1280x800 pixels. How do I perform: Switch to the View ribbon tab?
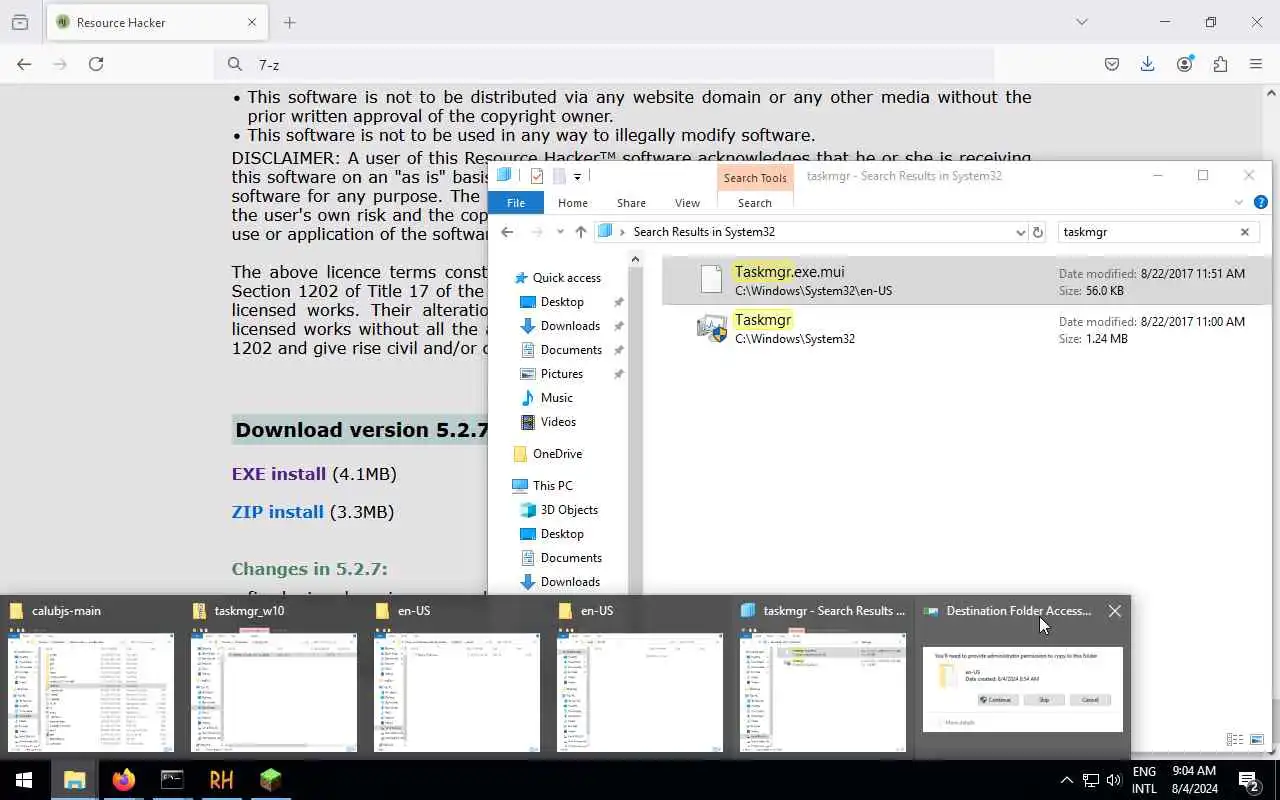point(687,203)
